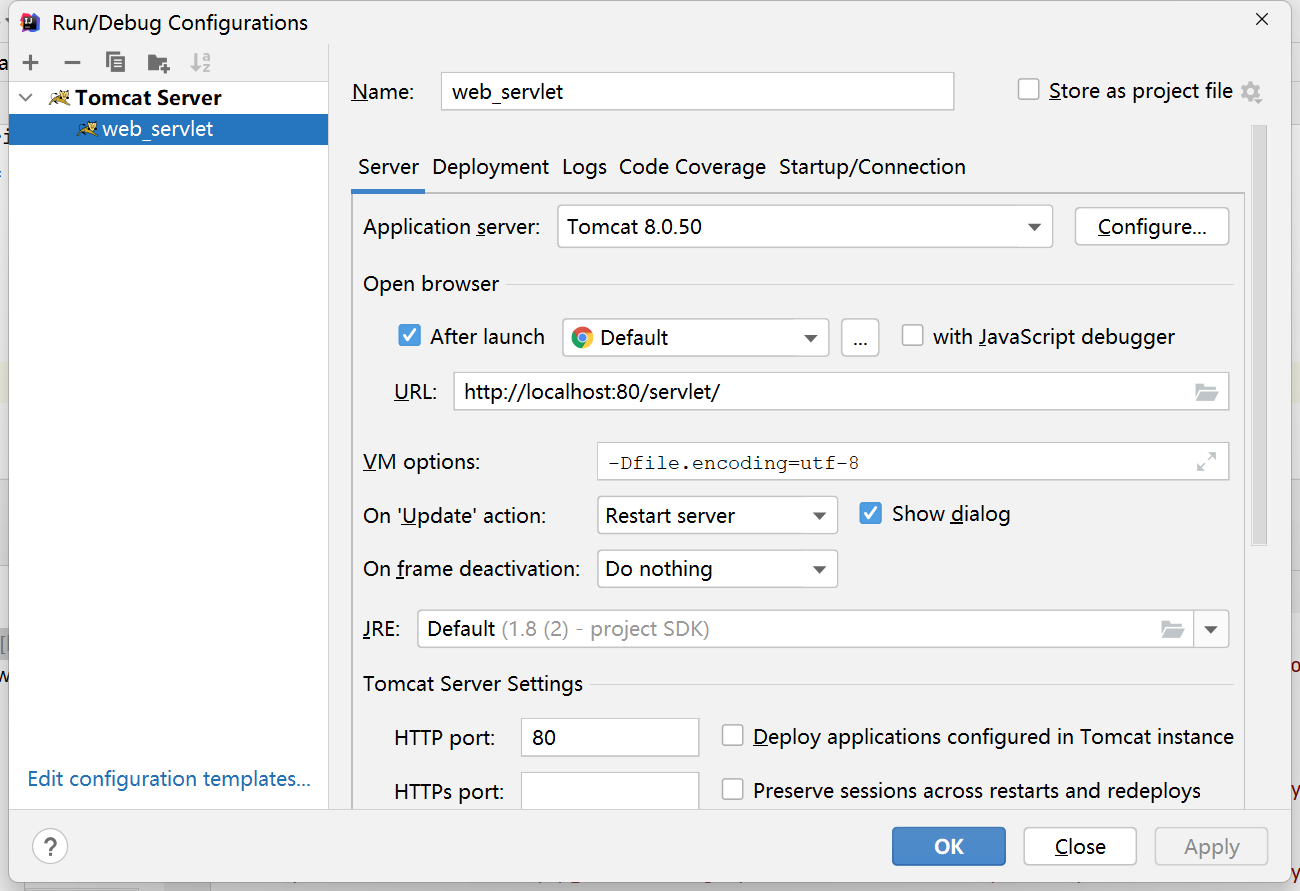Toggle the After launch checkbox
Viewport: 1300px width, 891px height.
point(409,335)
